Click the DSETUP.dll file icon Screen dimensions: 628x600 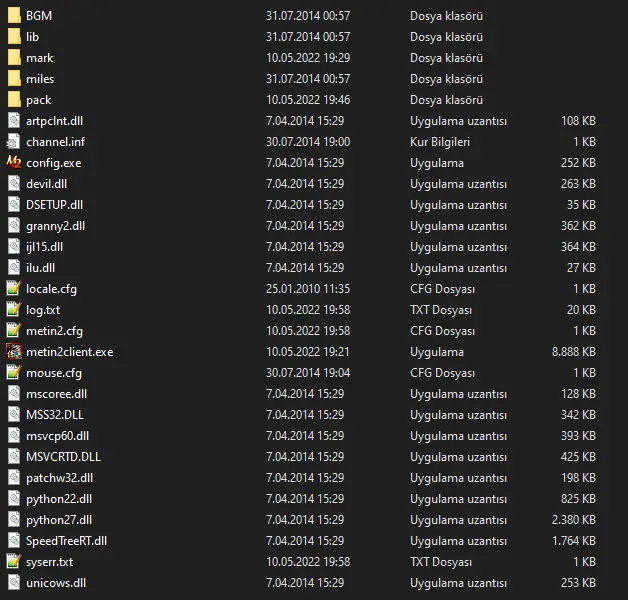tap(14, 205)
